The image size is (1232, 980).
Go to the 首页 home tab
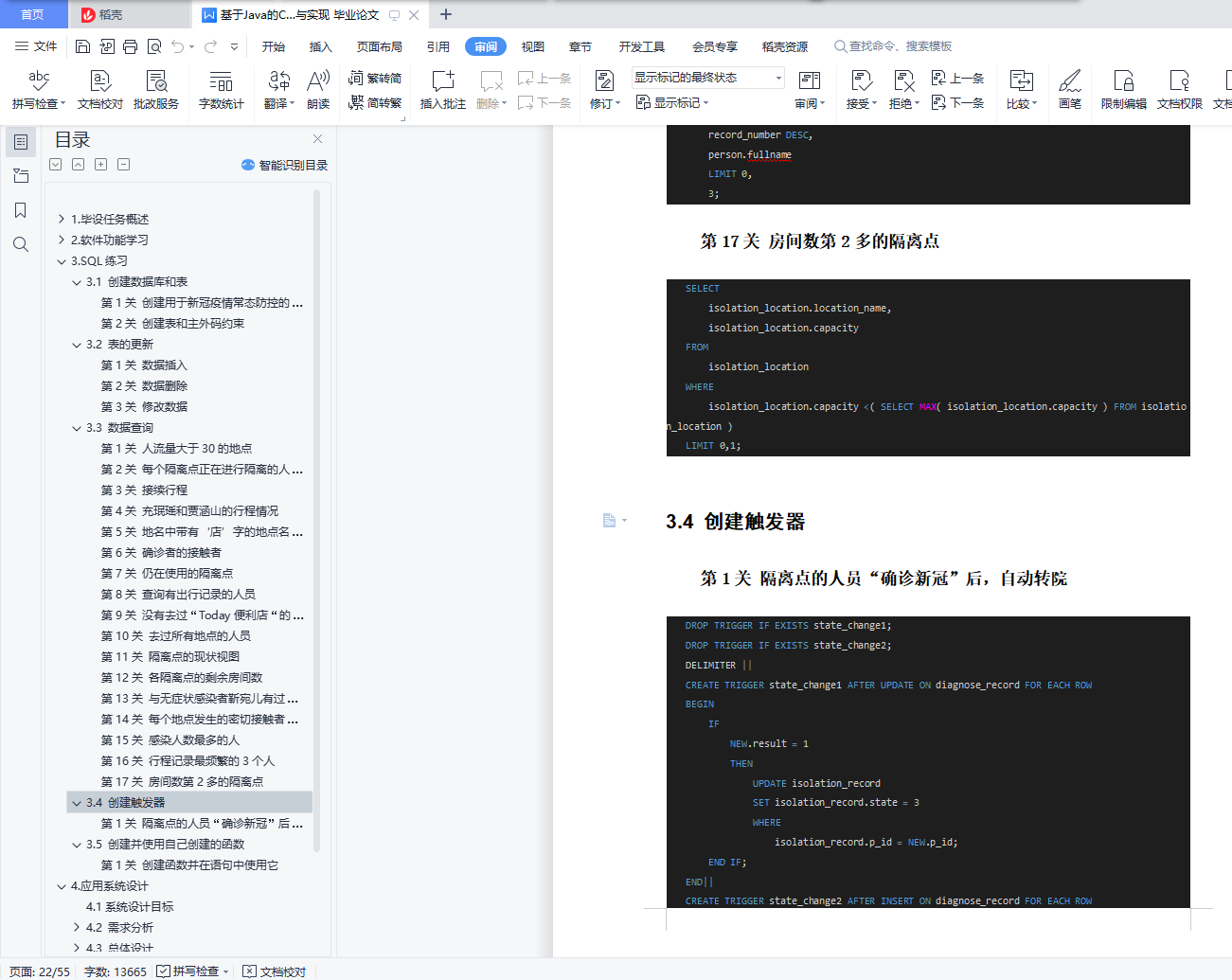coord(33,14)
